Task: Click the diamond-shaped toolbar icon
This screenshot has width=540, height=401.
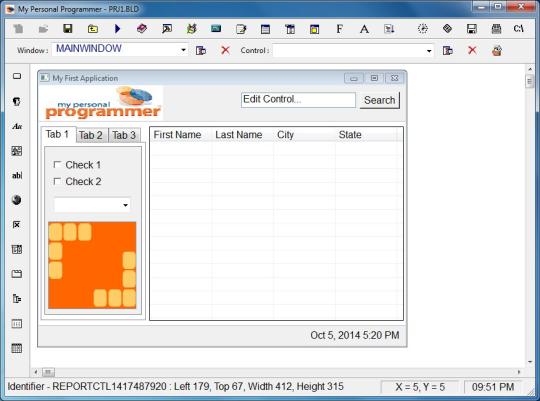Action: click(447, 29)
